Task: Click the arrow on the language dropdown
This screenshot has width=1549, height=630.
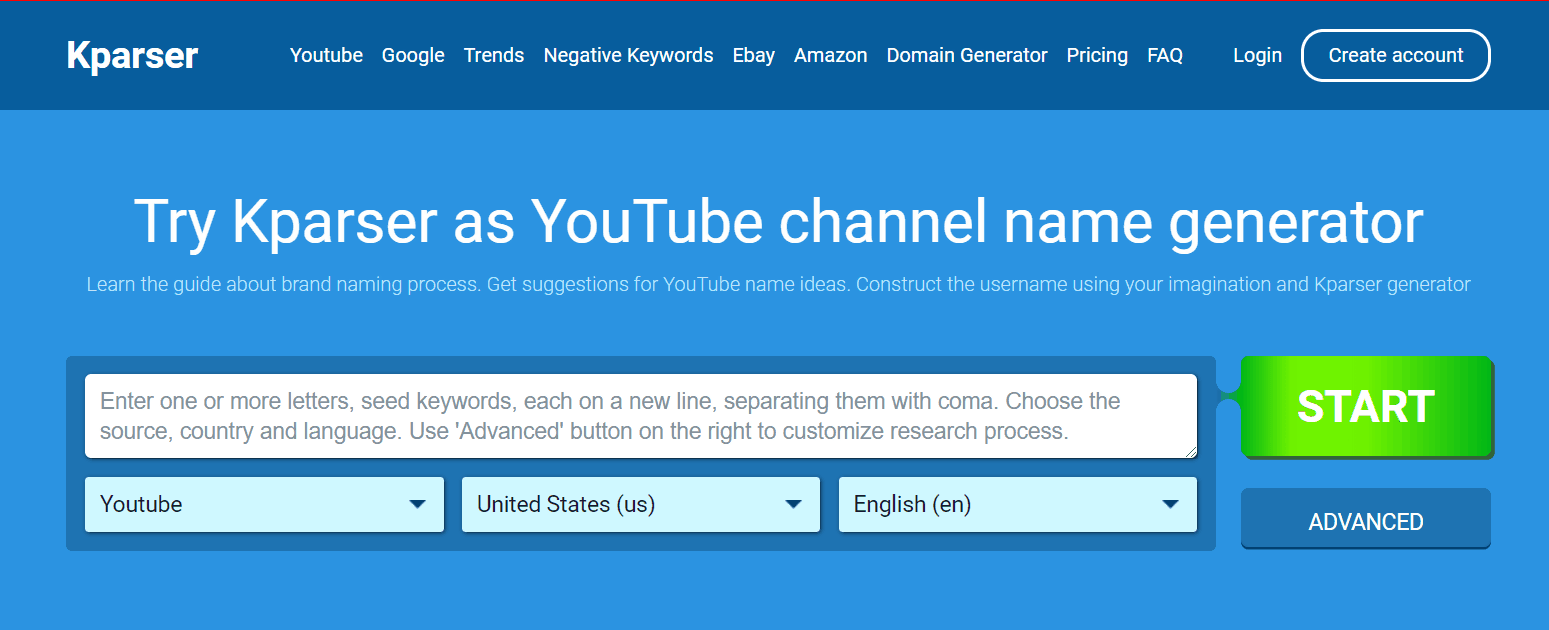Action: click(1171, 504)
